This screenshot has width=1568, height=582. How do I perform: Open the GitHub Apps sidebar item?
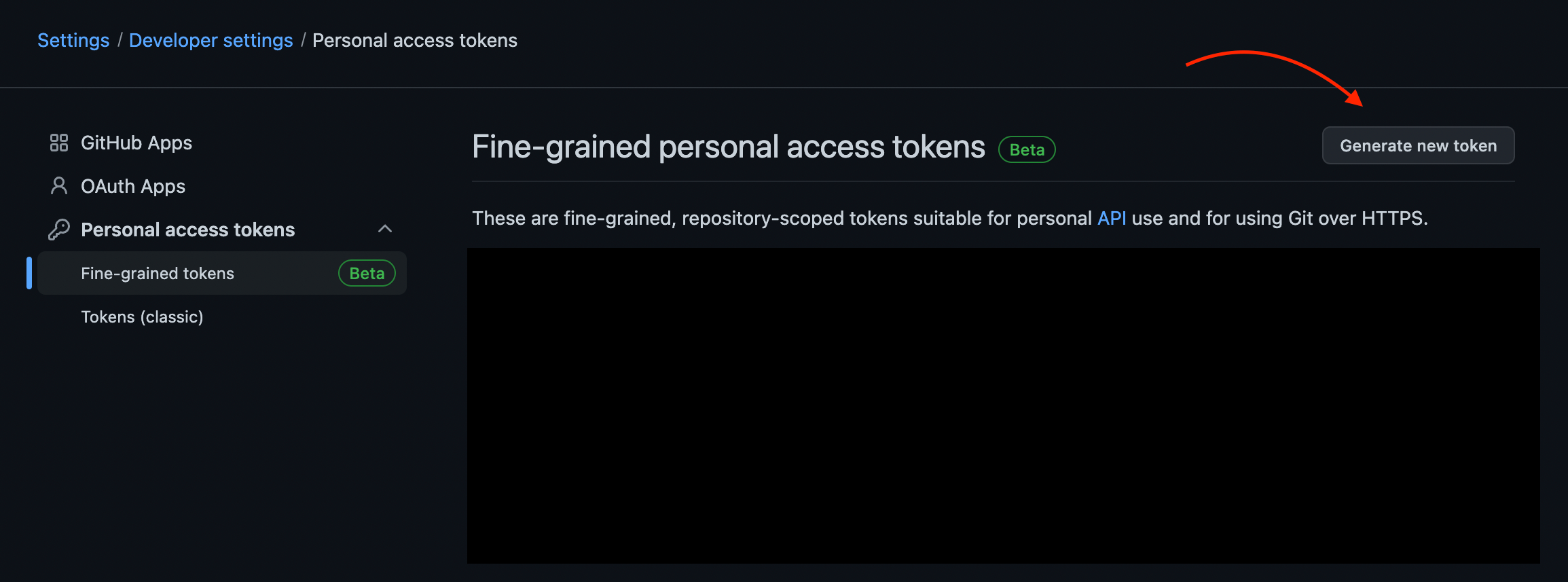[136, 143]
